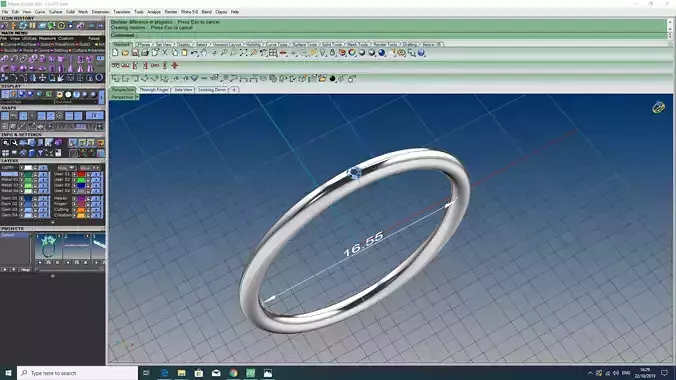Select the Transform category in Main Menu
676x380 pixels.
(64, 44)
